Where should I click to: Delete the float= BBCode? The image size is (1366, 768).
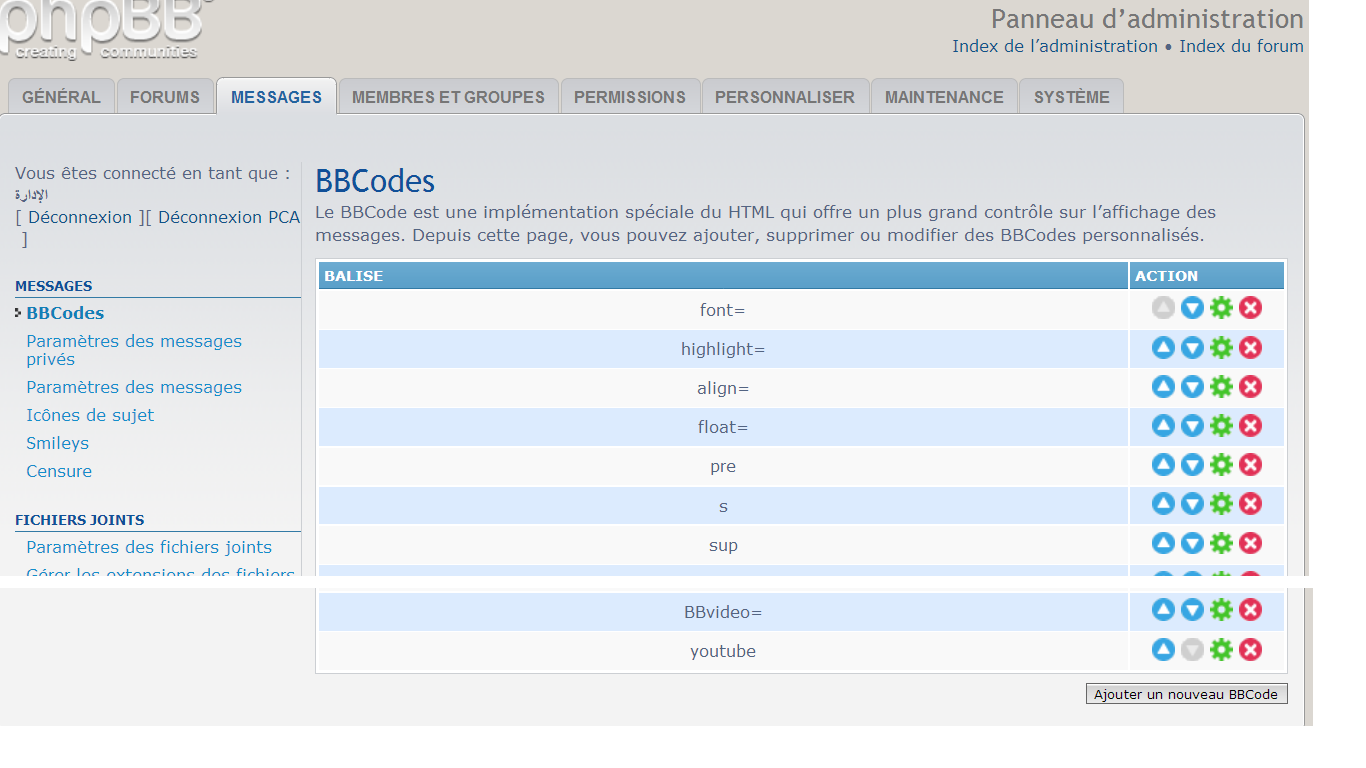click(1250, 426)
